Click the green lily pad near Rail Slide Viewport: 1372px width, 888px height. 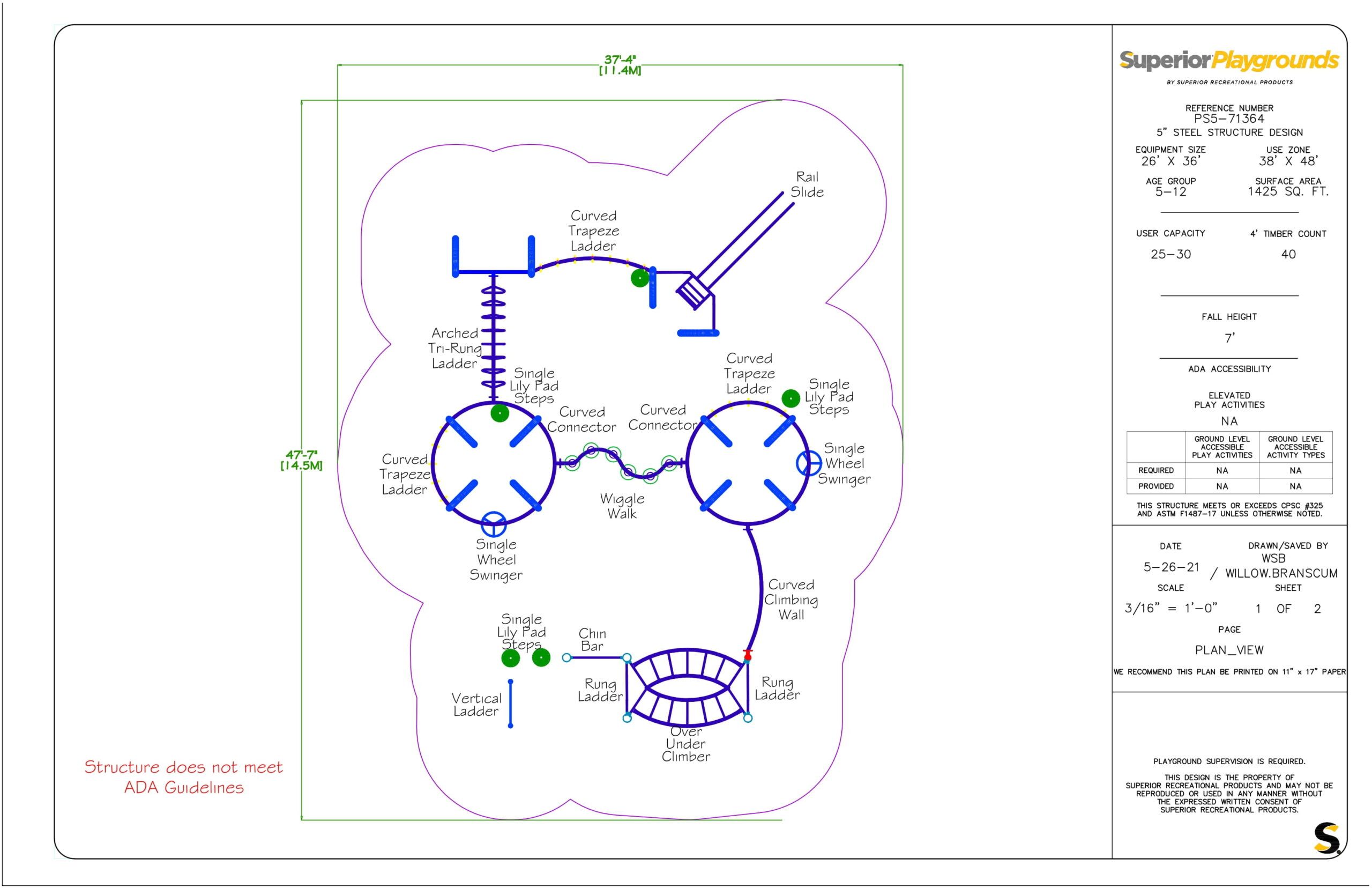click(639, 278)
